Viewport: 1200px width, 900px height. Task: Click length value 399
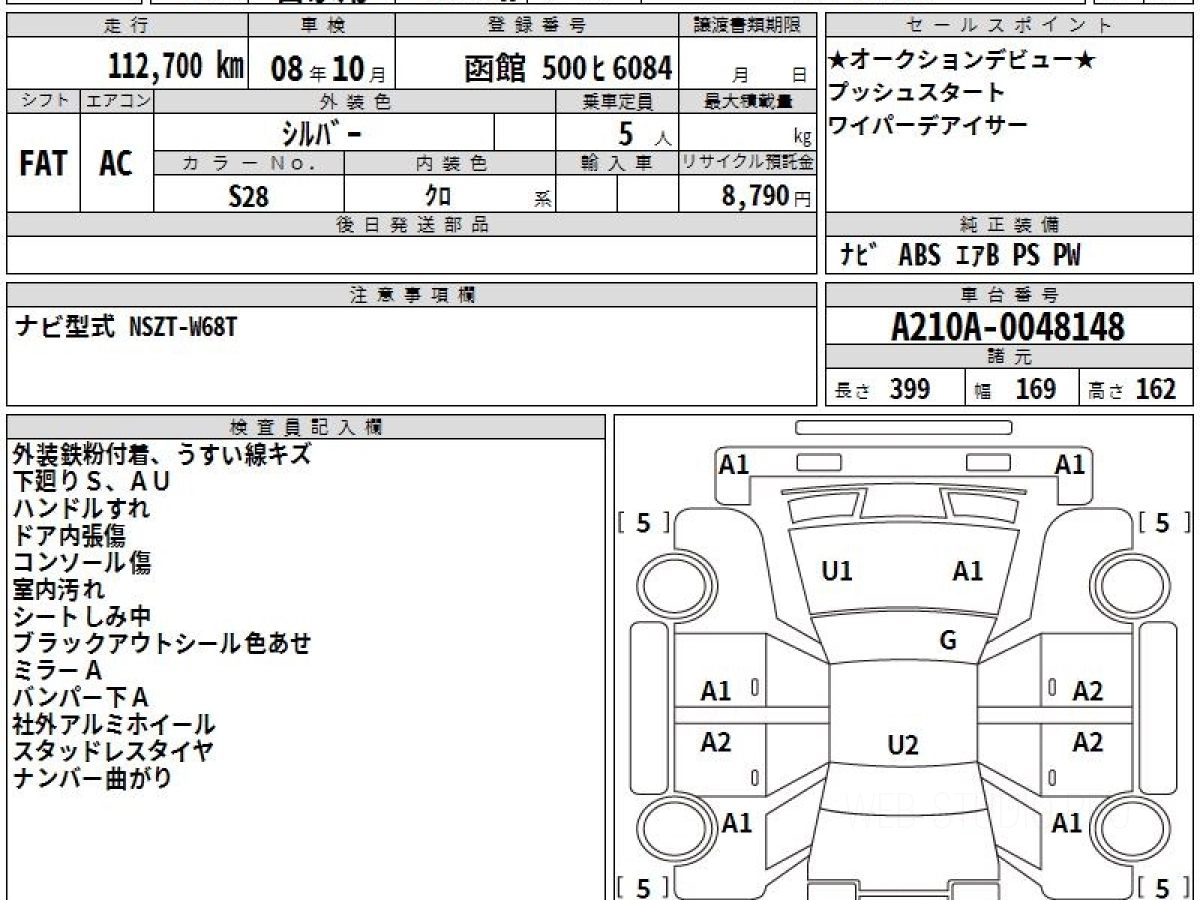[910, 389]
